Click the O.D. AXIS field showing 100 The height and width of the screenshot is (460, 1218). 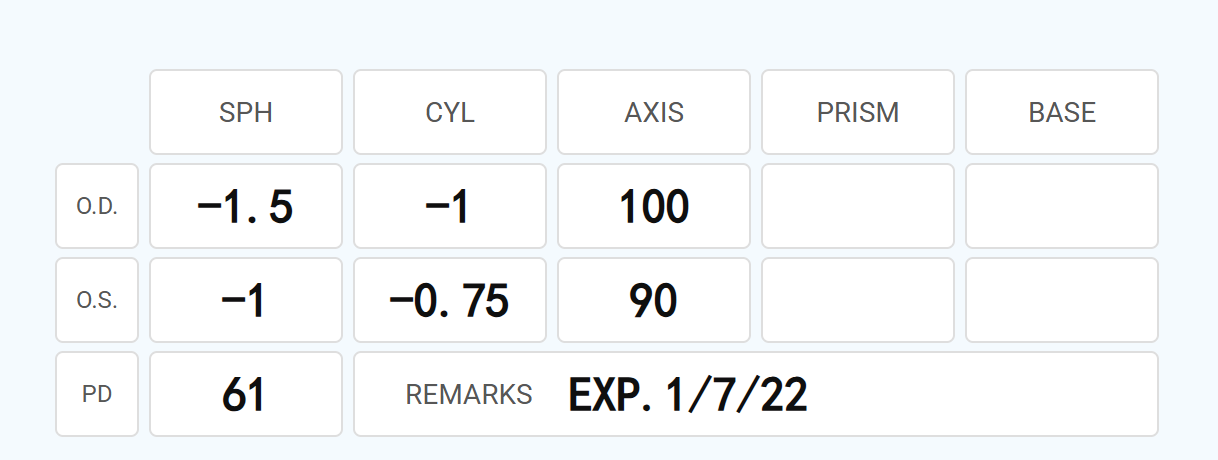click(654, 206)
